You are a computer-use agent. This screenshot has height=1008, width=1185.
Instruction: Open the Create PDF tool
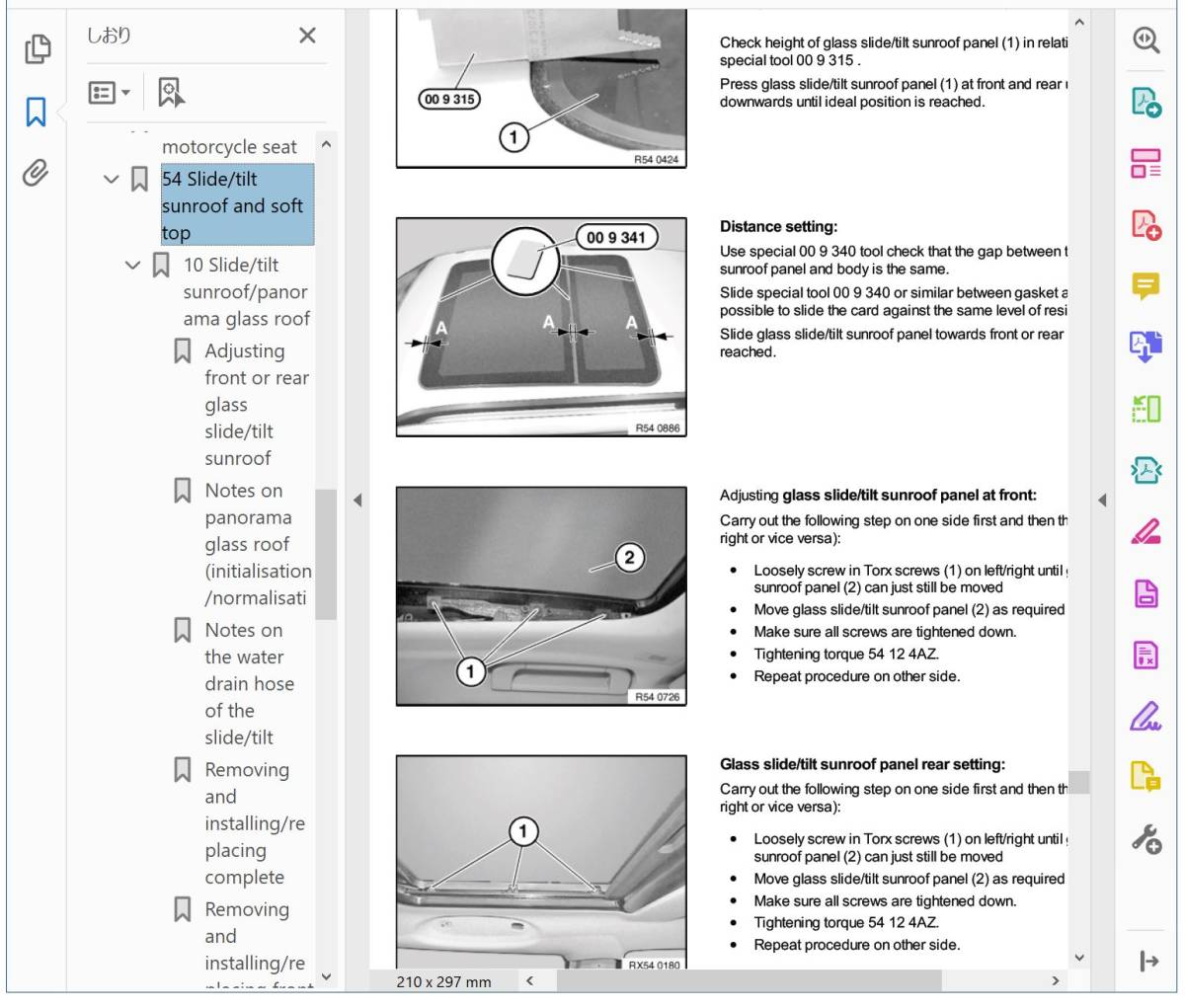pos(1145,225)
